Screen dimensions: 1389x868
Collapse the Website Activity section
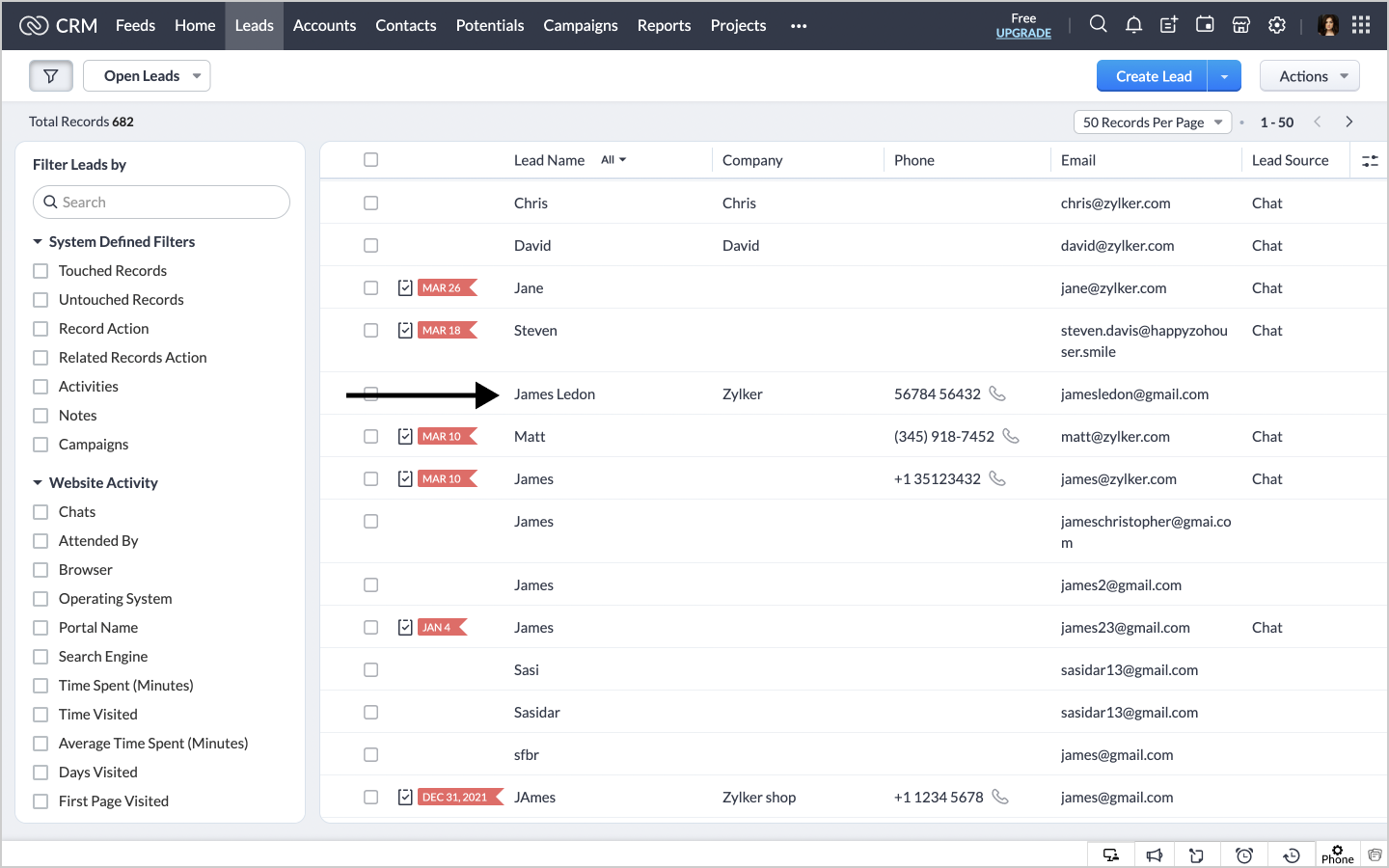pos(38,482)
